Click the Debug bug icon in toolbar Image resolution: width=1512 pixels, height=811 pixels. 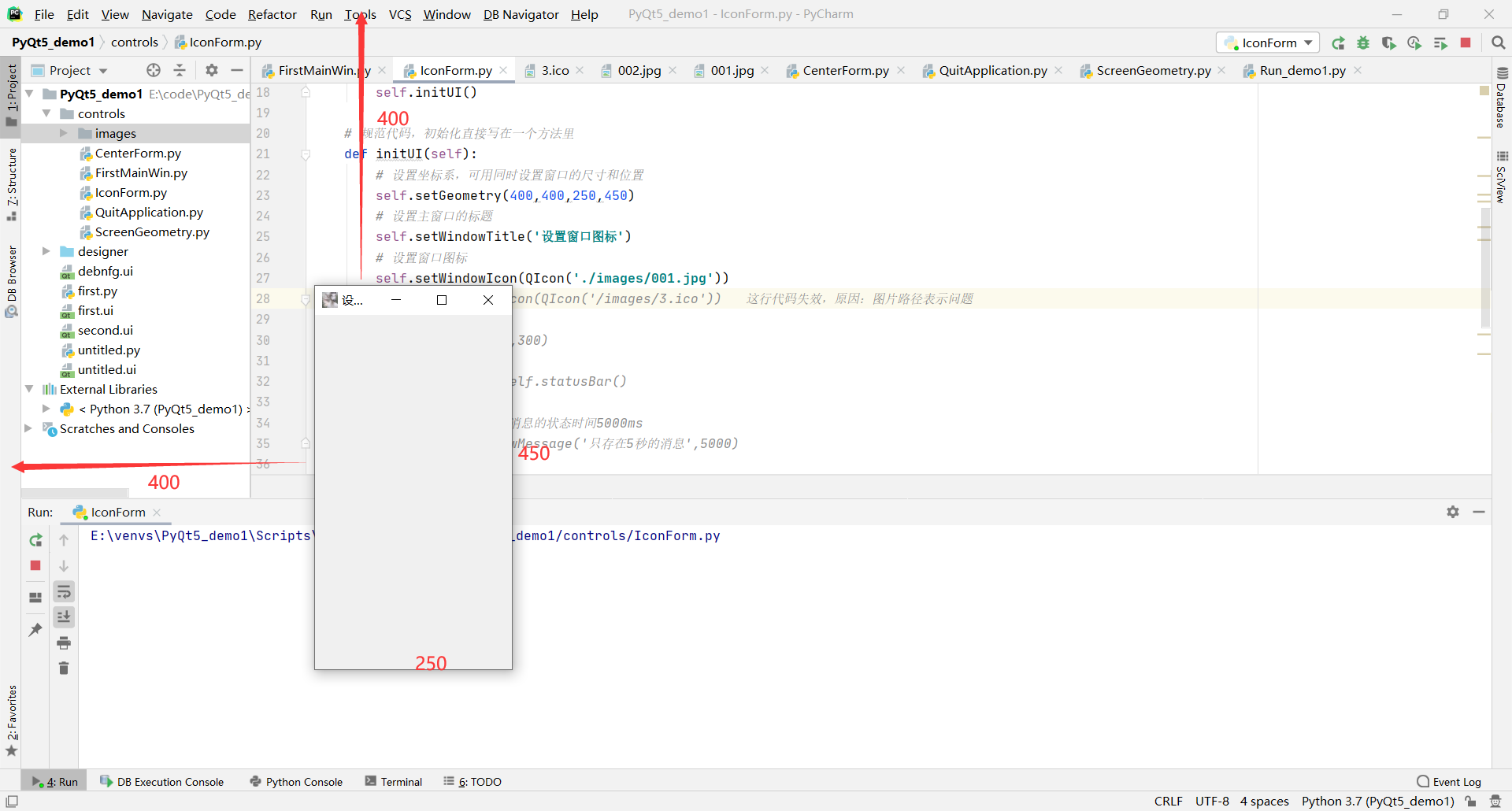(x=1363, y=43)
